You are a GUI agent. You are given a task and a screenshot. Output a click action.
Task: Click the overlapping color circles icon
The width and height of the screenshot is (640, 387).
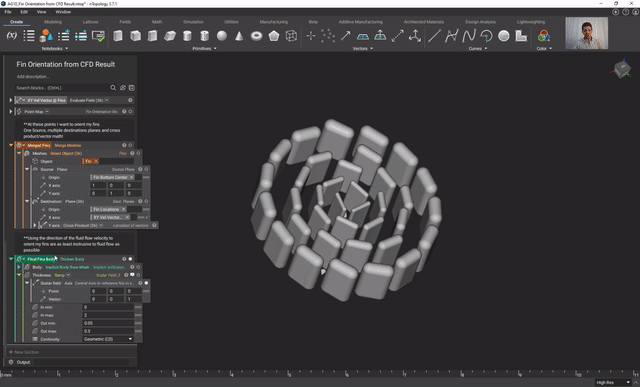pos(544,36)
